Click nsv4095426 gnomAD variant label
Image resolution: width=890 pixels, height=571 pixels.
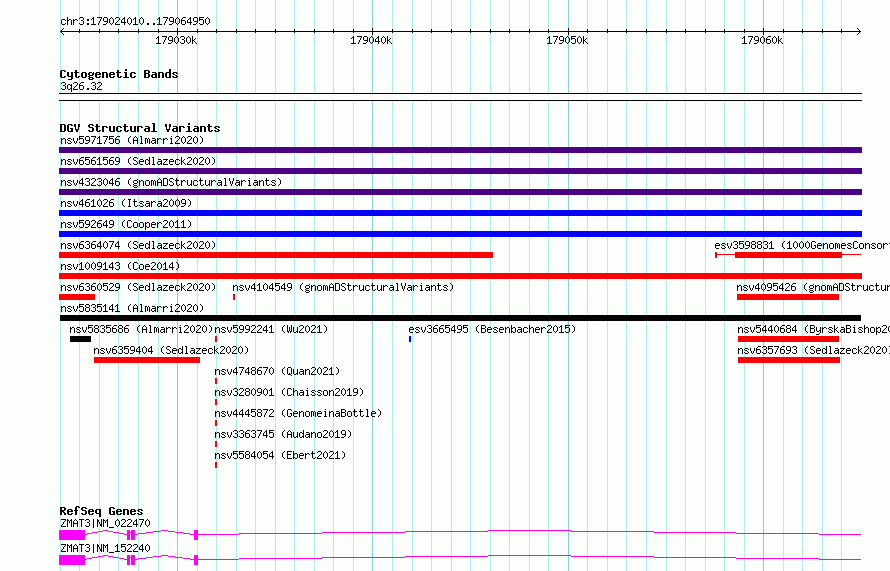pos(813,287)
